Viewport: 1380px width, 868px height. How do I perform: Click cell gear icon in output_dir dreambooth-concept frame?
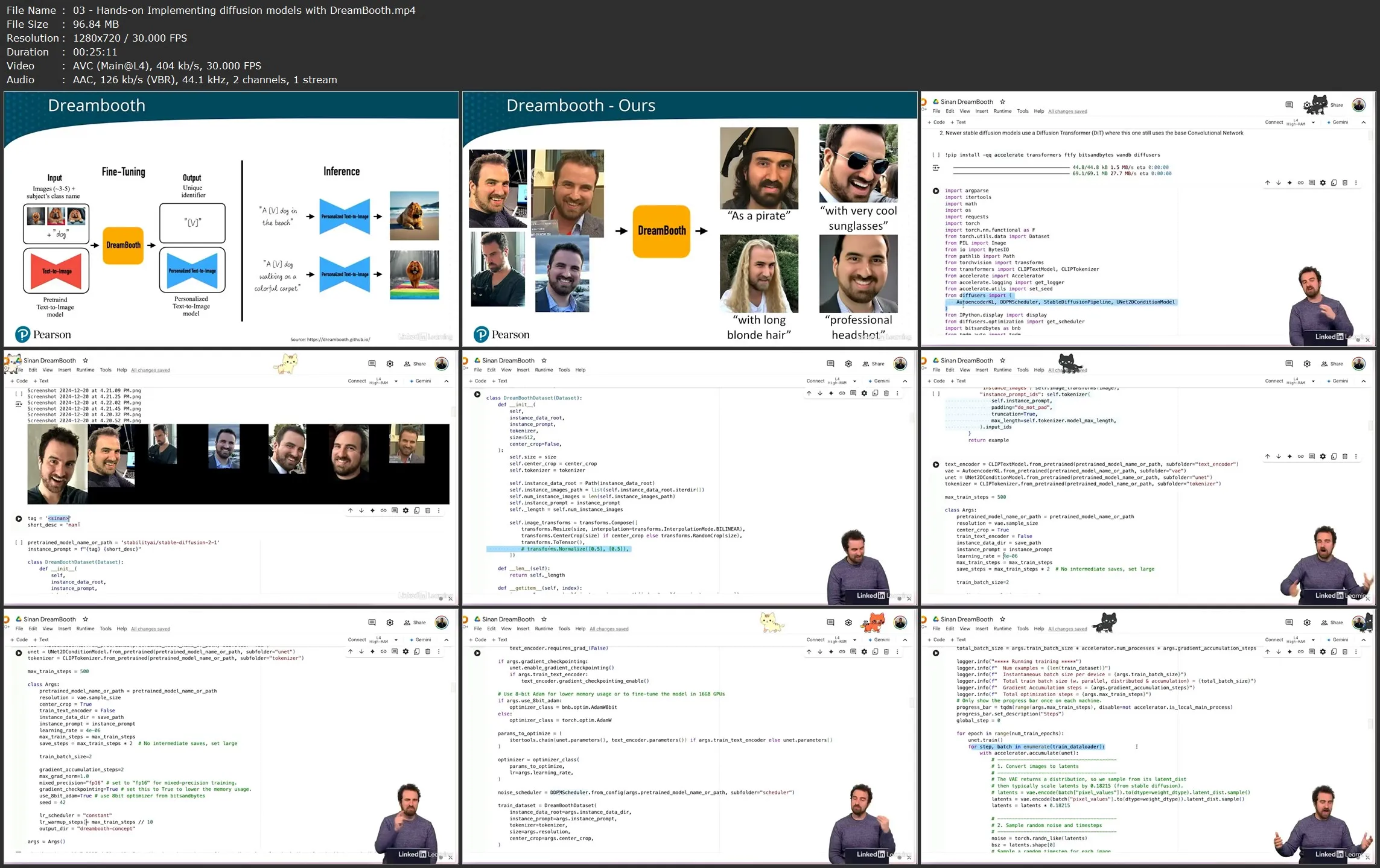tap(405, 651)
